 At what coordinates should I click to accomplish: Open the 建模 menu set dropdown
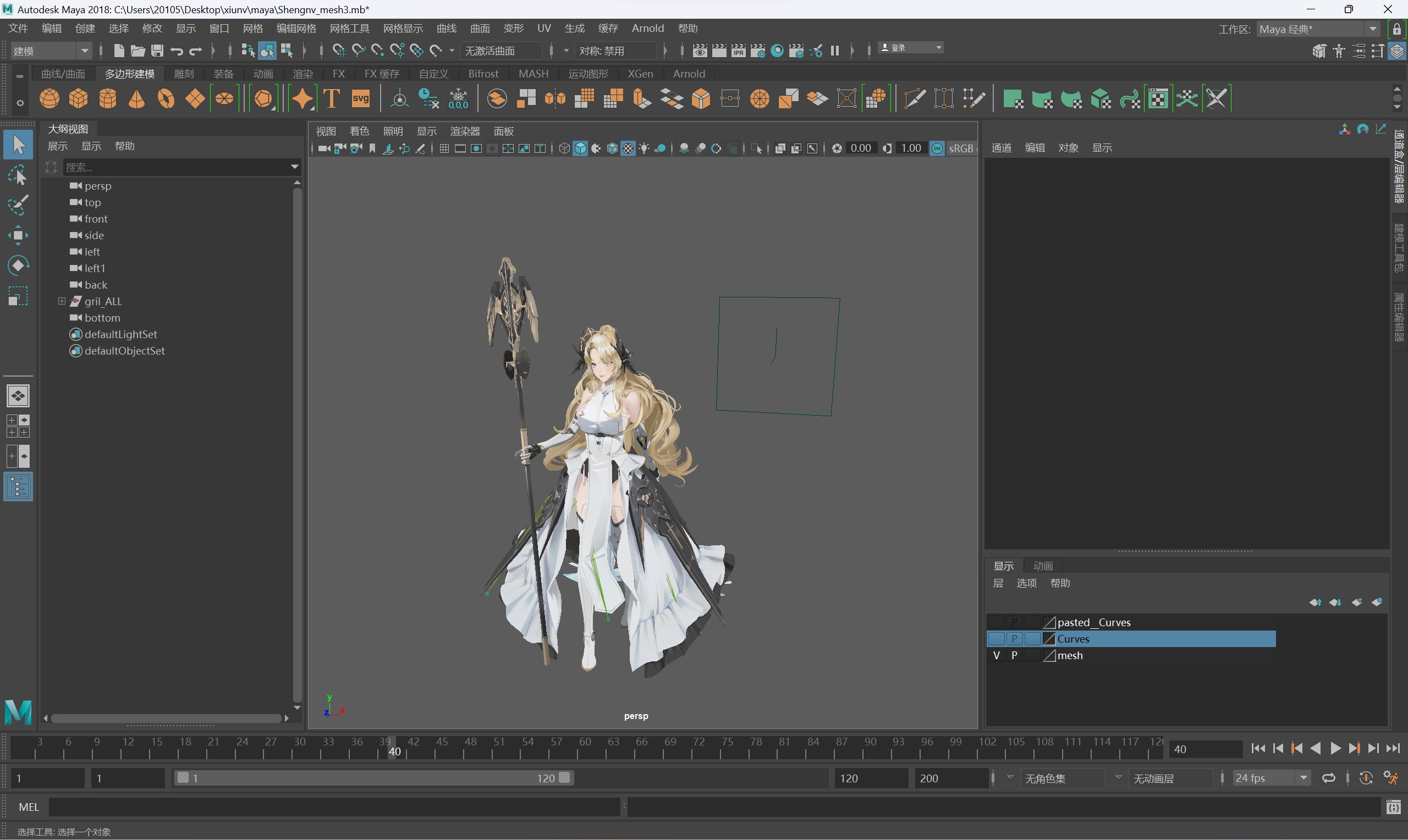pos(51,51)
